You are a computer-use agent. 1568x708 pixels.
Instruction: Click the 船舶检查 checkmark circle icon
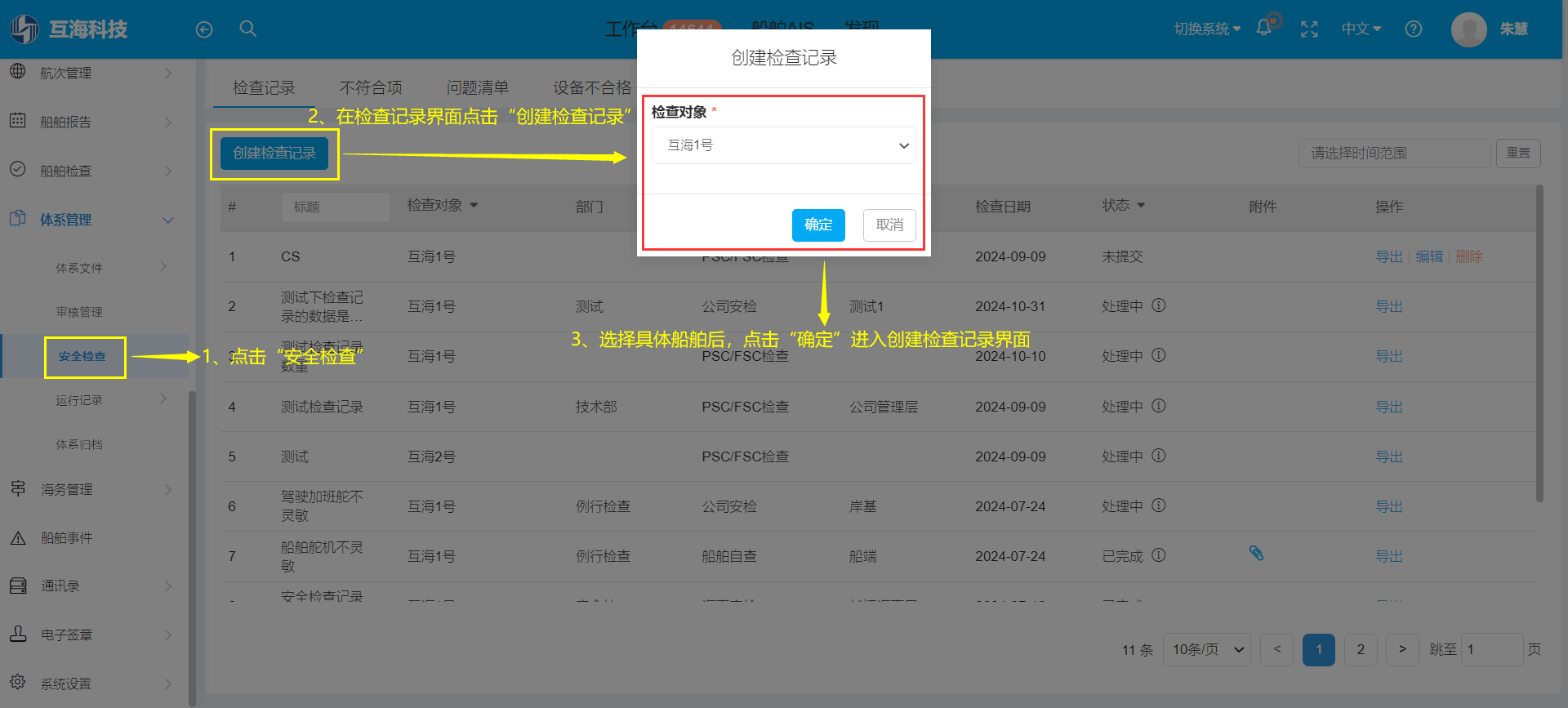[x=18, y=170]
